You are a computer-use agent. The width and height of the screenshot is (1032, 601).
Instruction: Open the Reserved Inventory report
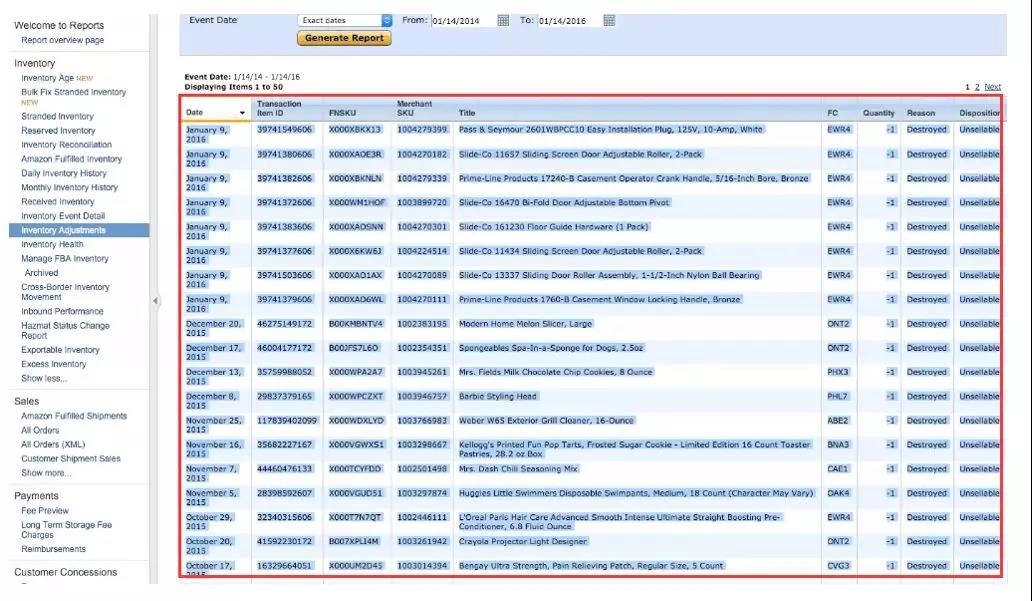[58, 131]
